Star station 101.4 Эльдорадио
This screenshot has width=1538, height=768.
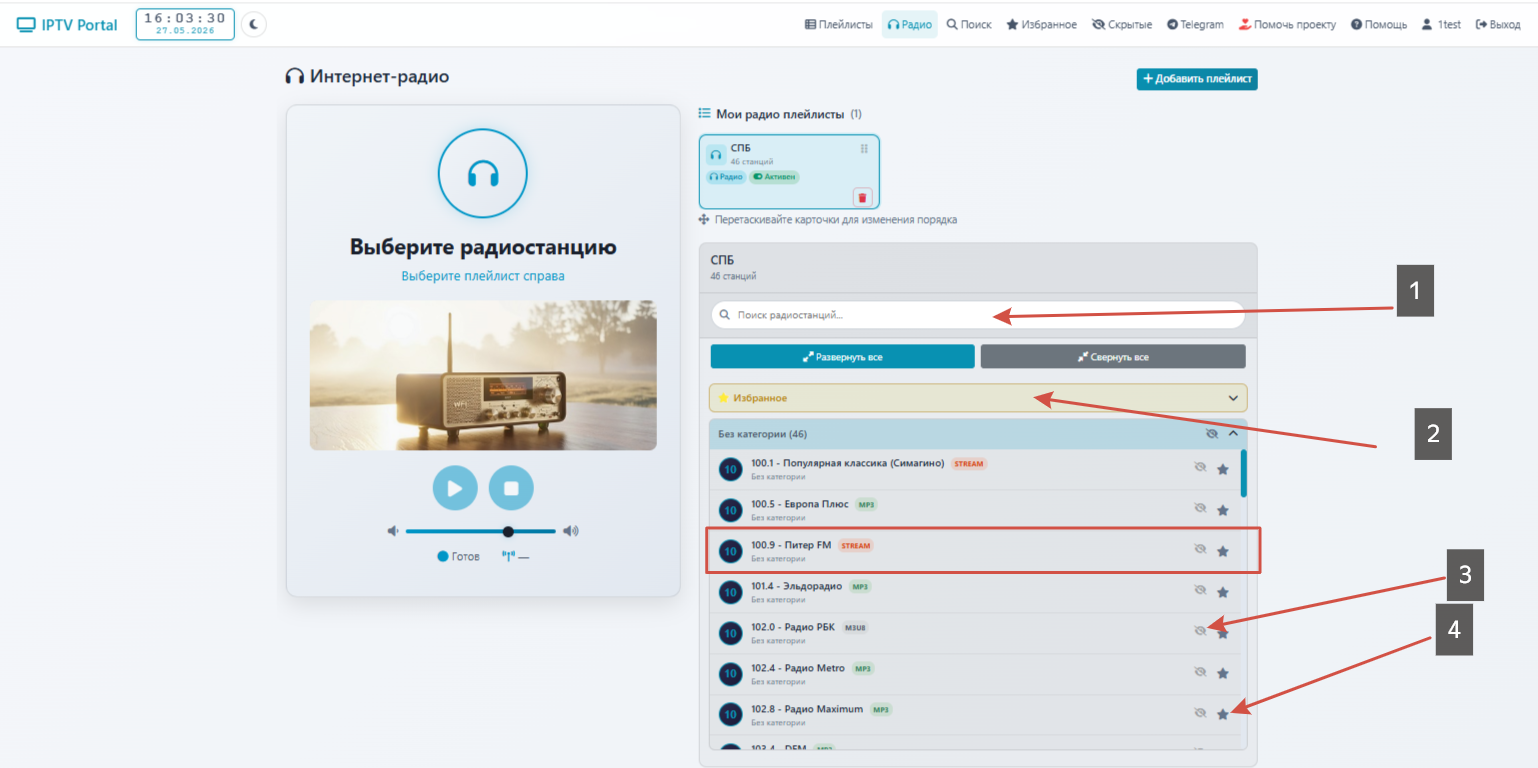coord(1222,592)
